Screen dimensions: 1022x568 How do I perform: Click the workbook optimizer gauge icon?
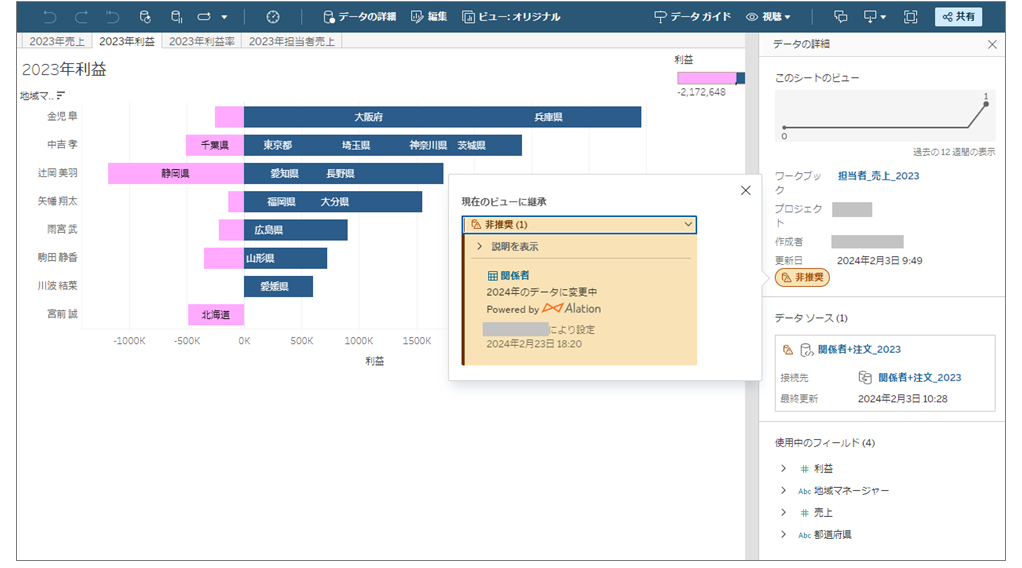[x=273, y=17]
